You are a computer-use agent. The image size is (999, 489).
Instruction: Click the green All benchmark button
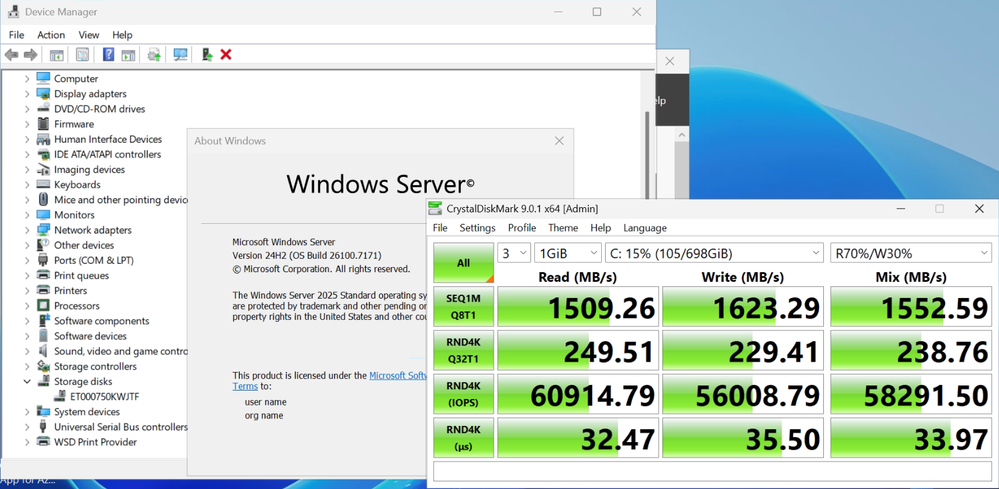point(463,263)
